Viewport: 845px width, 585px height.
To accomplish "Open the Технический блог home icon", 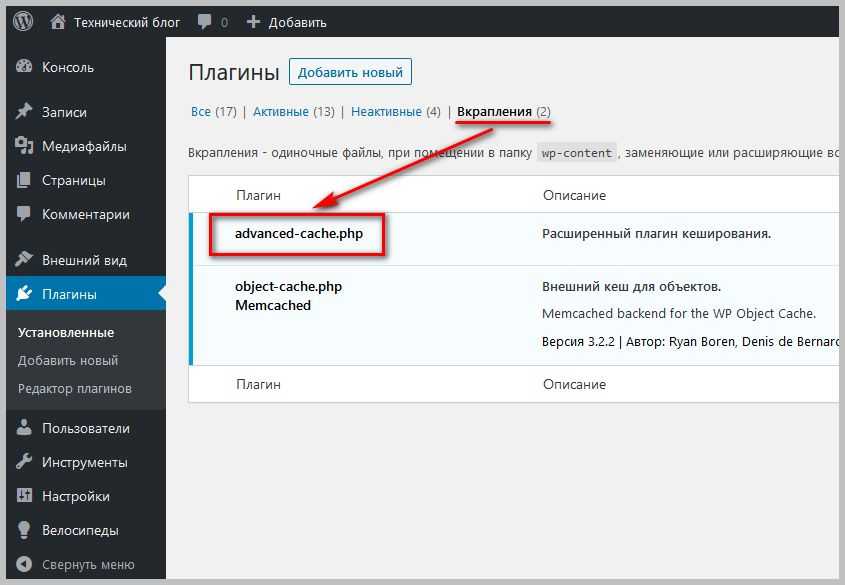I will [58, 21].
